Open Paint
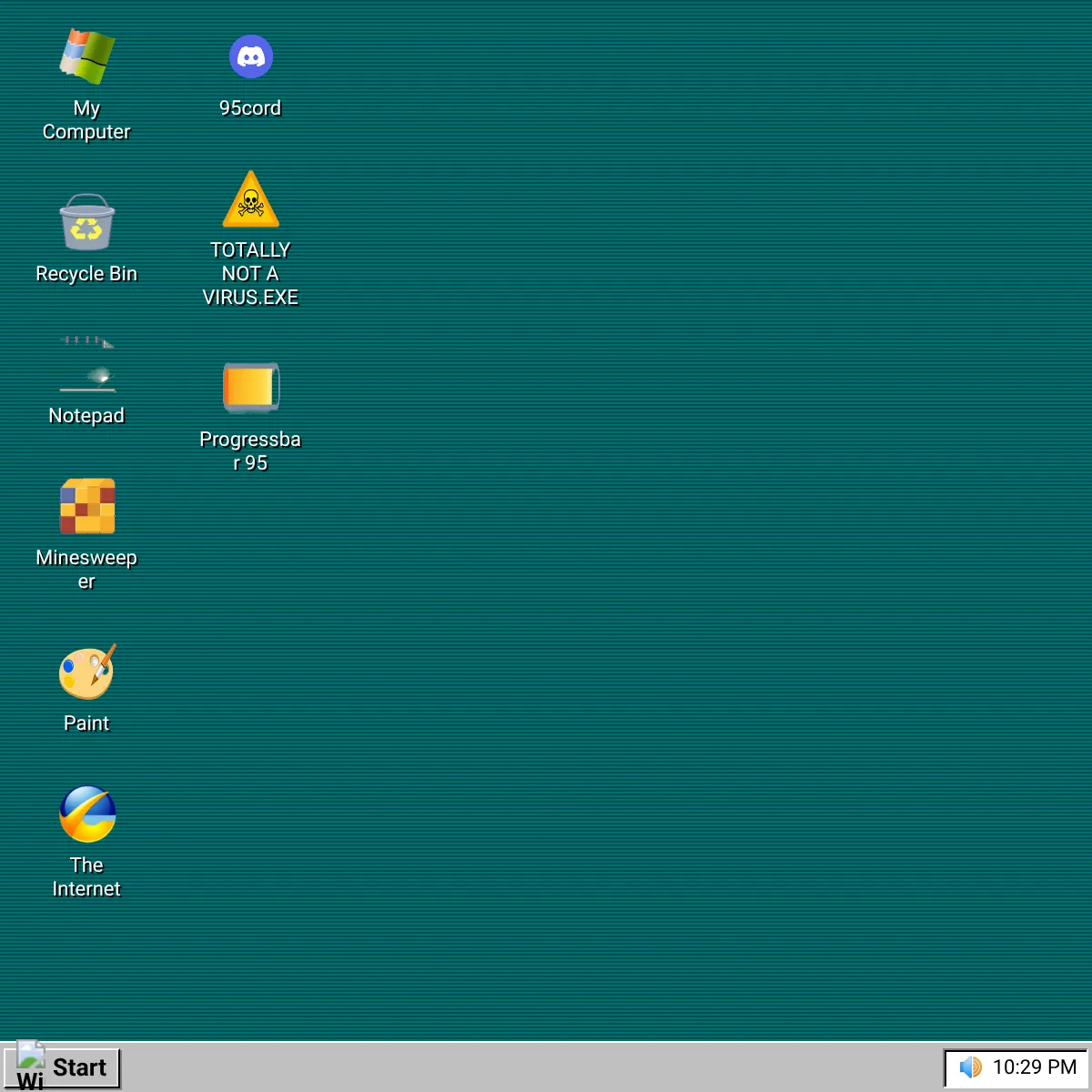The height and width of the screenshot is (1092, 1092). [x=87, y=672]
